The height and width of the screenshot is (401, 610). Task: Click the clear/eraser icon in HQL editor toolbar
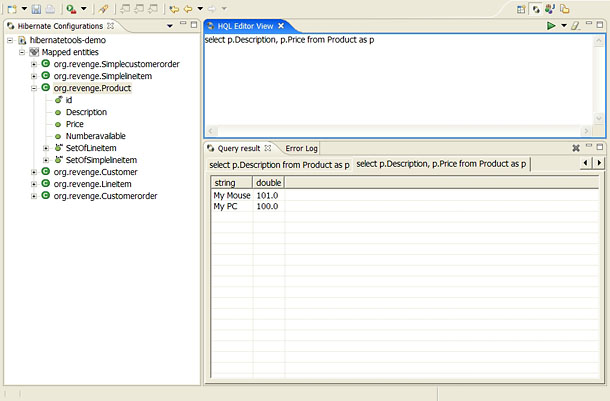575,25
